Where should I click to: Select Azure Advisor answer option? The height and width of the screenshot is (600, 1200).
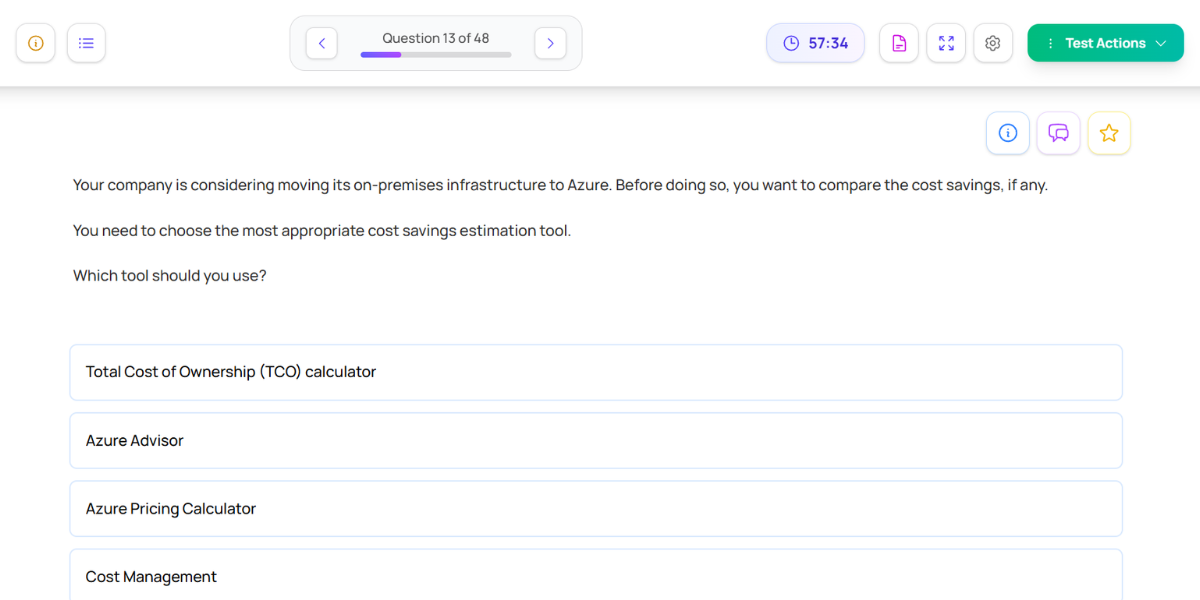click(595, 441)
